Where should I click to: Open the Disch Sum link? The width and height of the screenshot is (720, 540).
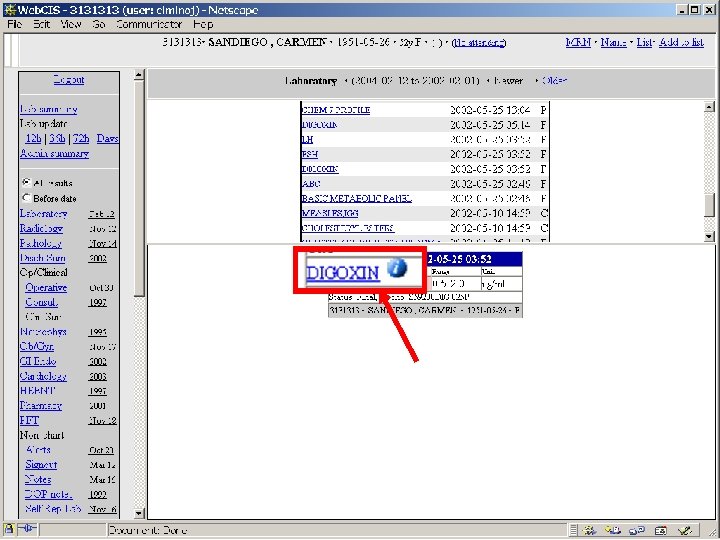tap(43, 258)
